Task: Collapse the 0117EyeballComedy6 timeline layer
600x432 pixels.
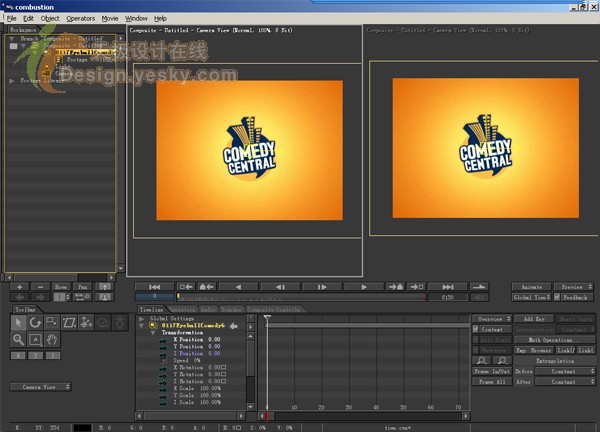Action: 142,326
